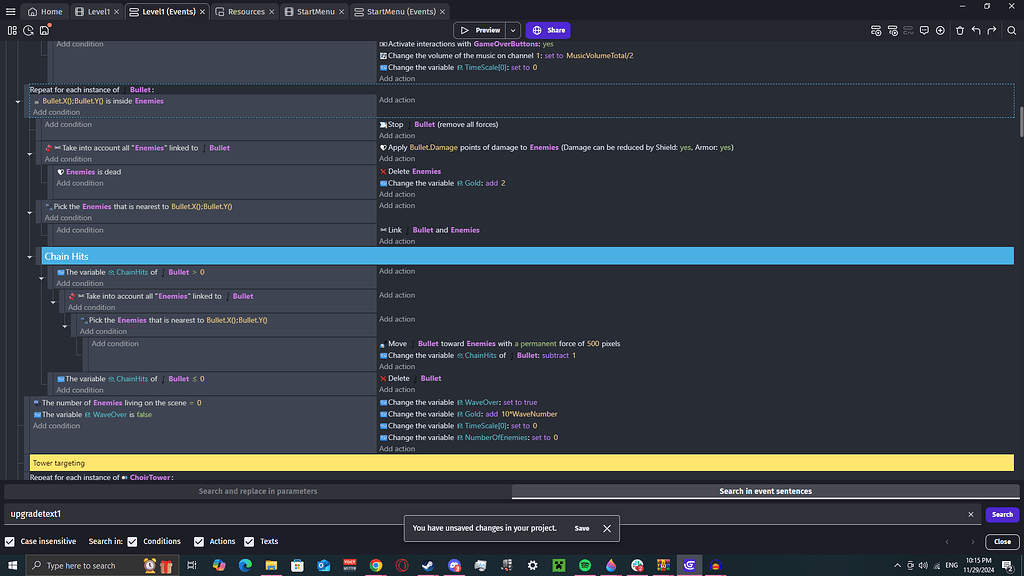This screenshot has height=576, width=1024.
Task: Redo the last undone change
Action: coord(991,31)
